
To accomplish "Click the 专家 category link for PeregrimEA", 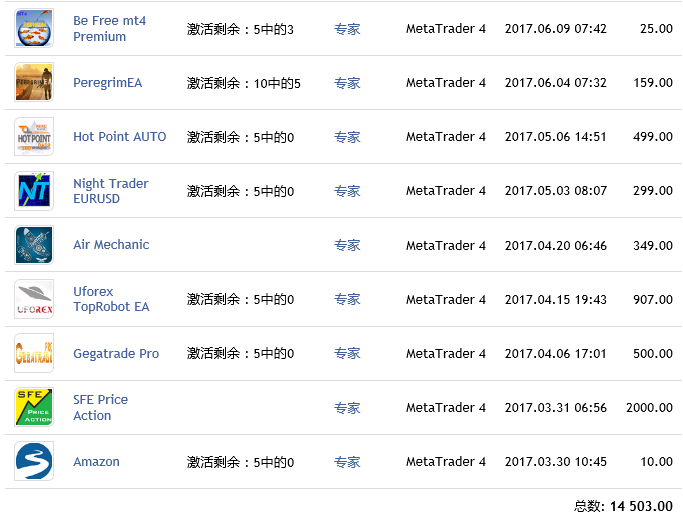I will [x=347, y=83].
